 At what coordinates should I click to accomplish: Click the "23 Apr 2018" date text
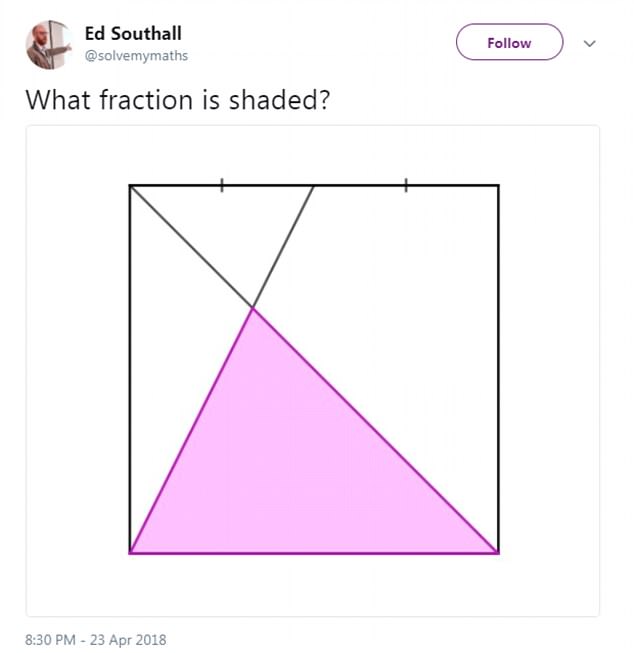[130, 639]
